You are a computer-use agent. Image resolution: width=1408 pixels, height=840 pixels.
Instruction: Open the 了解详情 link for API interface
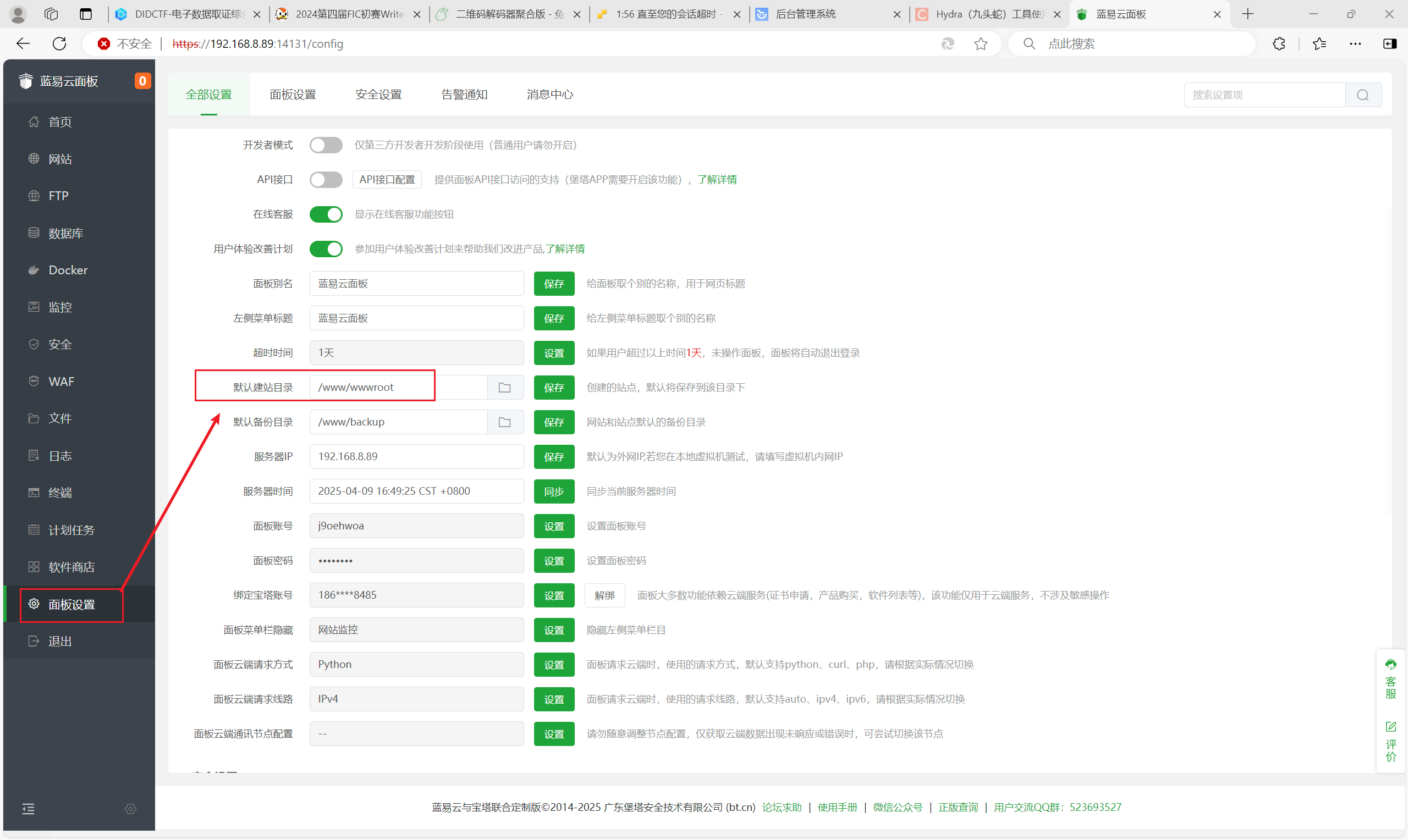click(x=717, y=180)
